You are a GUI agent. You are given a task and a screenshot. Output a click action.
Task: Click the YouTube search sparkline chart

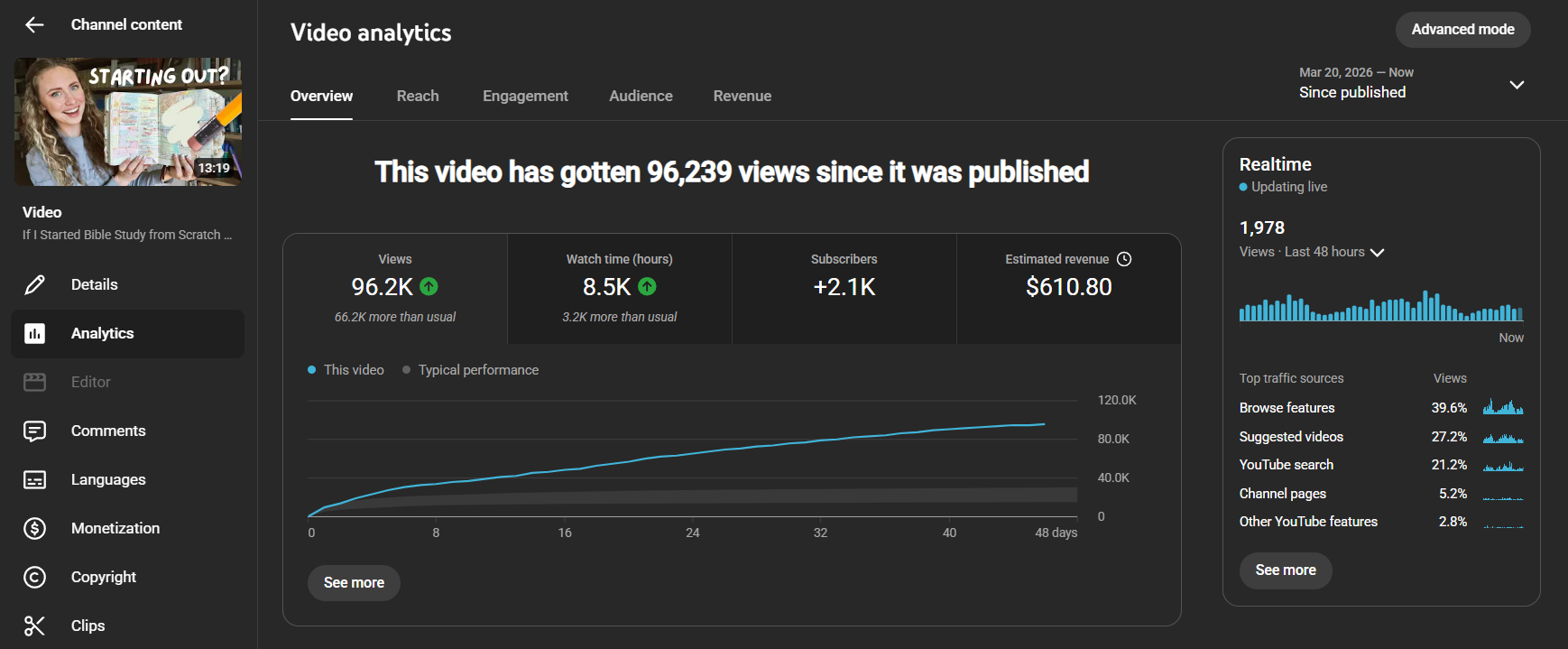coord(1503,466)
